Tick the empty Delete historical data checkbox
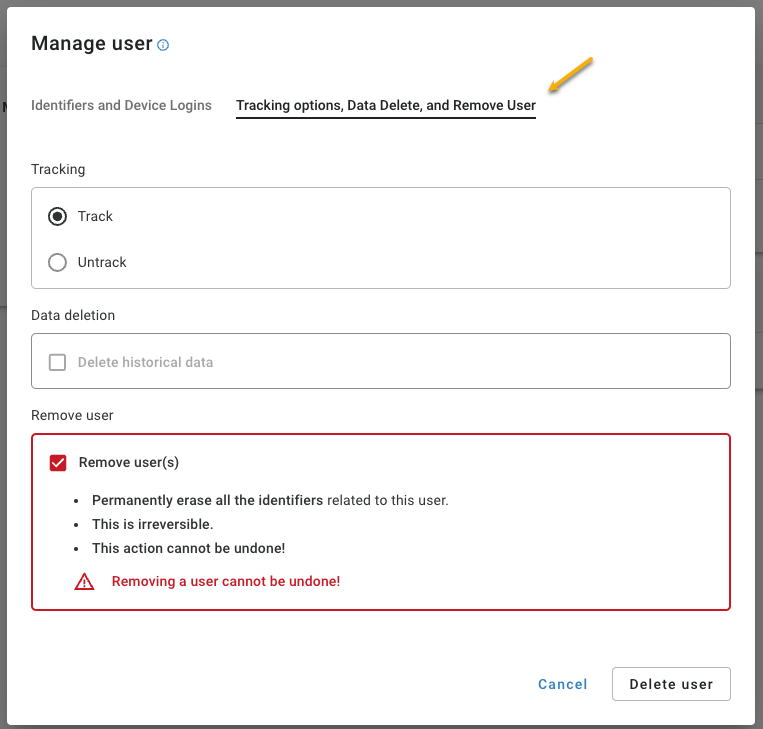This screenshot has width=763, height=729. click(x=57, y=362)
